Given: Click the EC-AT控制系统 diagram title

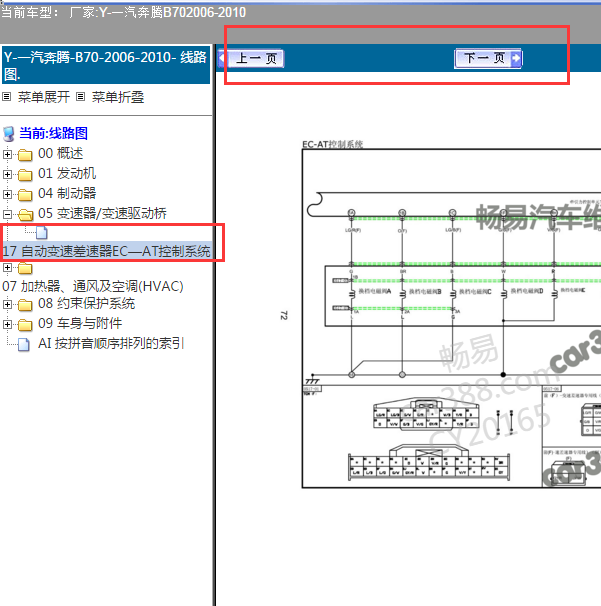Looking at the screenshot, I should (x=332, y=145).
